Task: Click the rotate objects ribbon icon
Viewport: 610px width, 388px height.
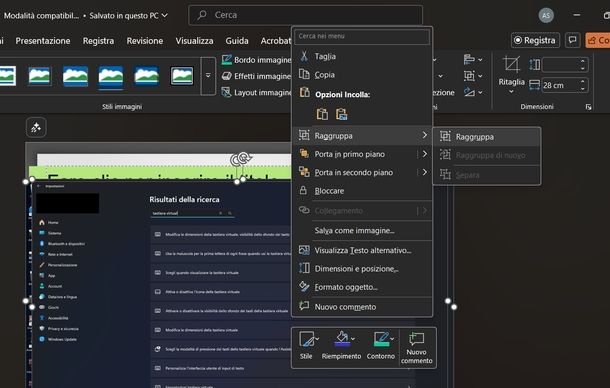Action: coord(469,92)
